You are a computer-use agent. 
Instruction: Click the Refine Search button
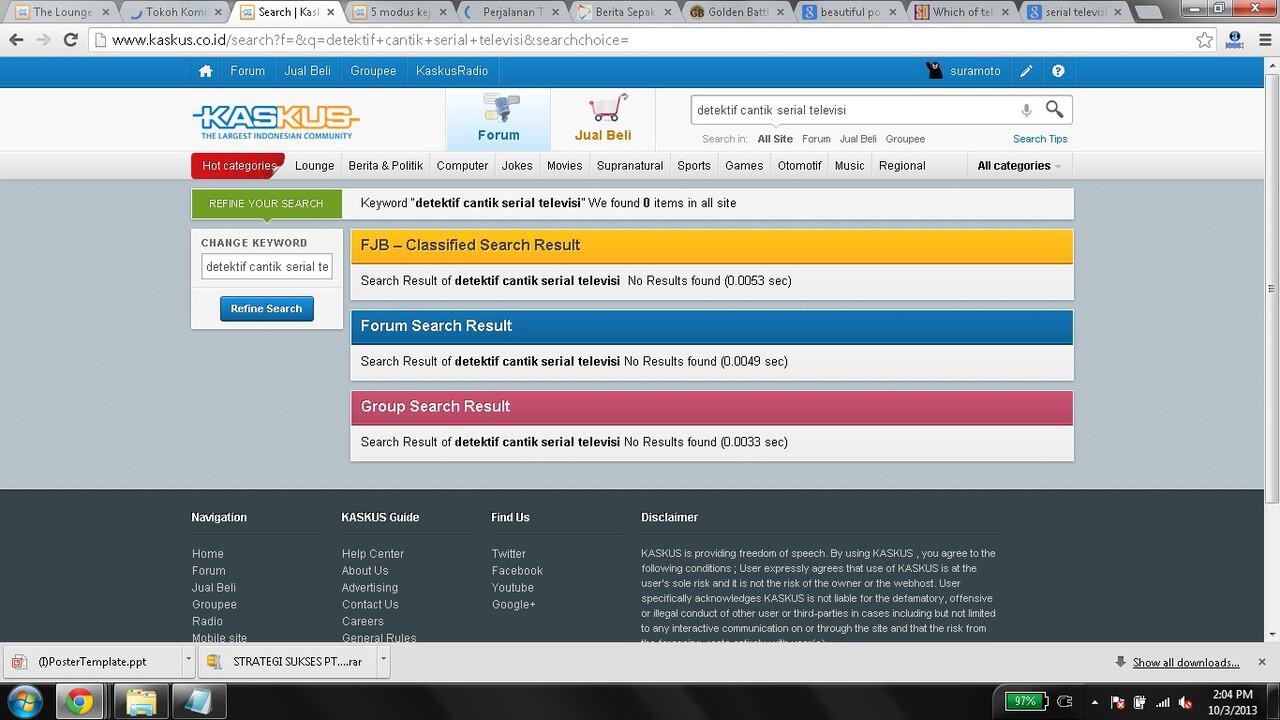(267, 309)
